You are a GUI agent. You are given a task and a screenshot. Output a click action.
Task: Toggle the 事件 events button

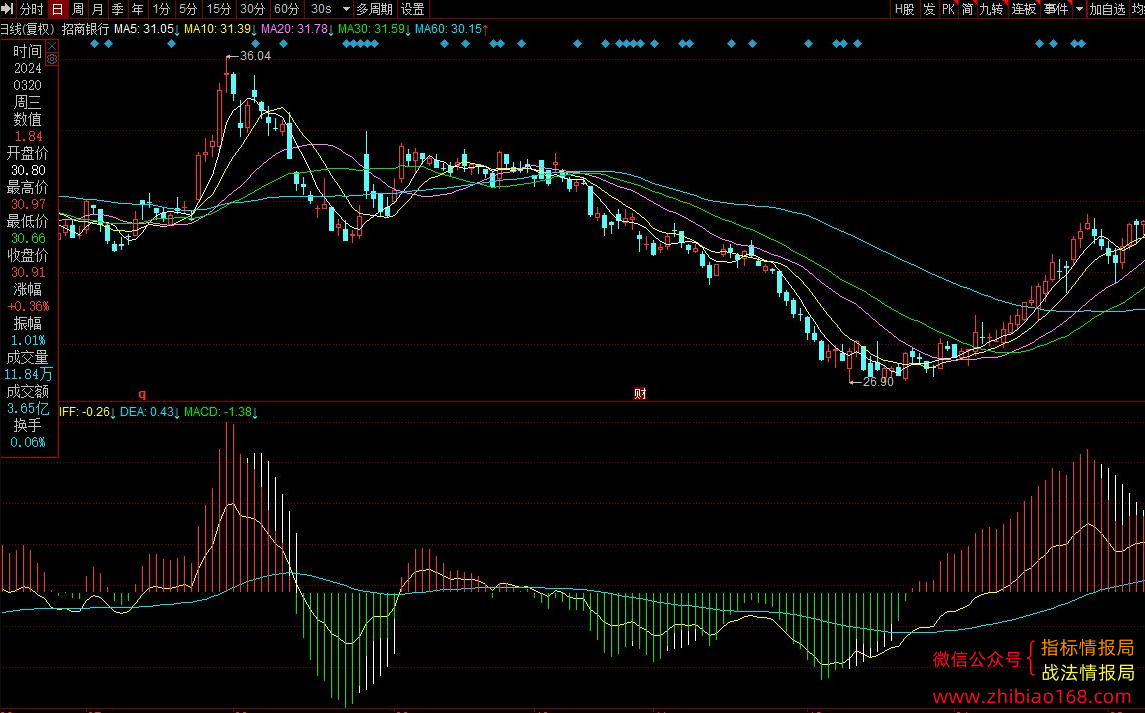pyautogui.click(x=1055, y=9)
